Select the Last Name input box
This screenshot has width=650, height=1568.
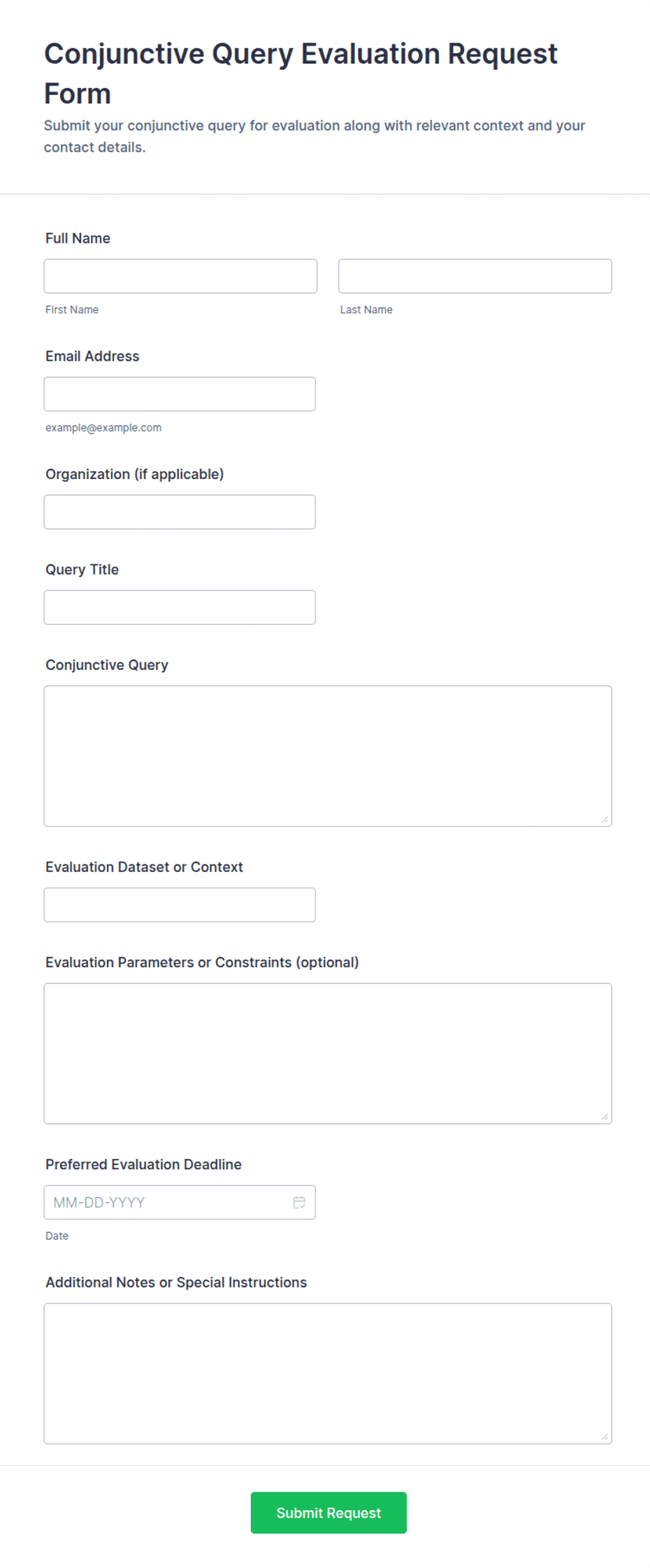click(x=475, y=276)
